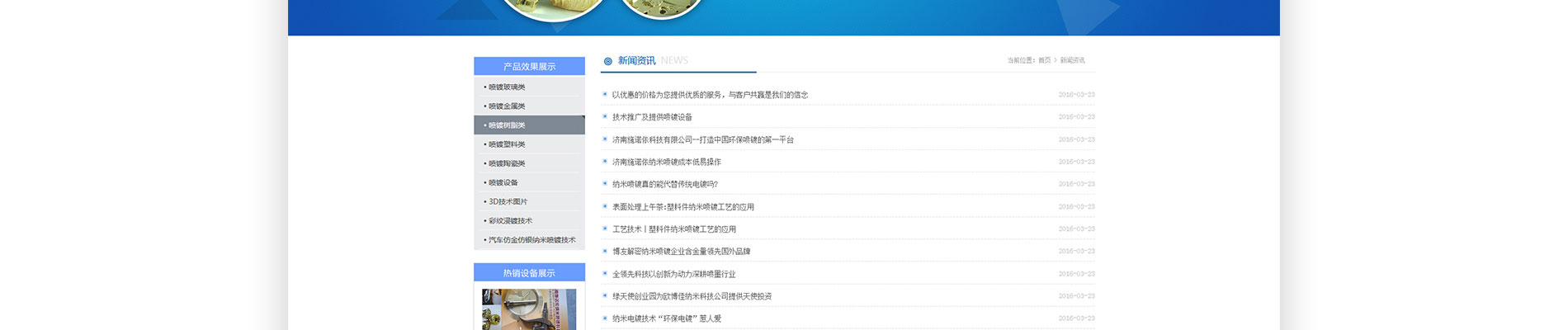Viewport: 1568px width, 330px height.
Task: Open article 纳米电镀技术“环保电镀”惹人爱
Action: pyautogui.click(x=667, y=318)
